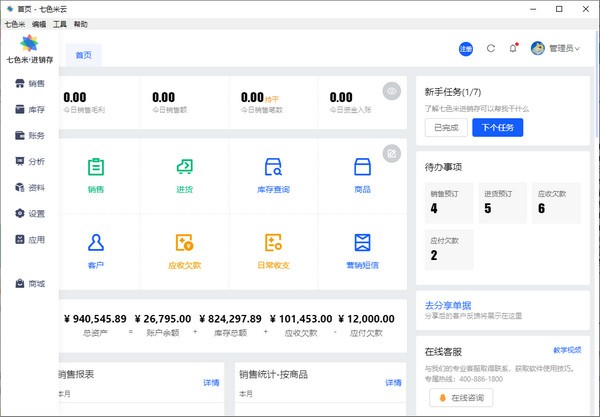The width and height of the screenshot is (600, 417).
Task: Click the 在线咨询 button
Action: (460, 398)
